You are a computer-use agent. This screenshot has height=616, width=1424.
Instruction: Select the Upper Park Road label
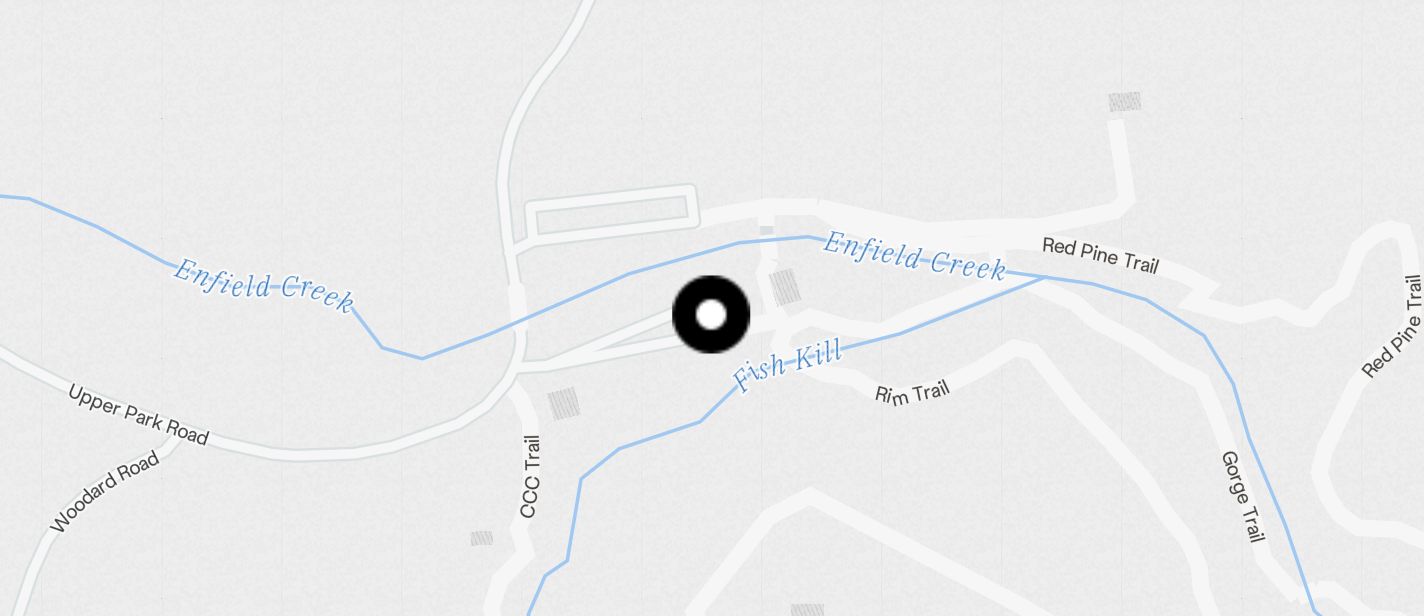138,414
